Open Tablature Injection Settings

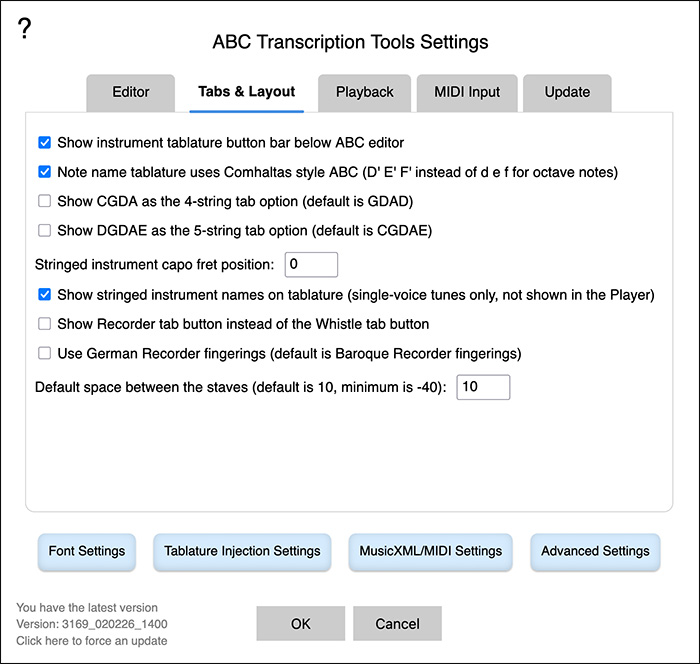pyautogui.click(x=242, y=551)
